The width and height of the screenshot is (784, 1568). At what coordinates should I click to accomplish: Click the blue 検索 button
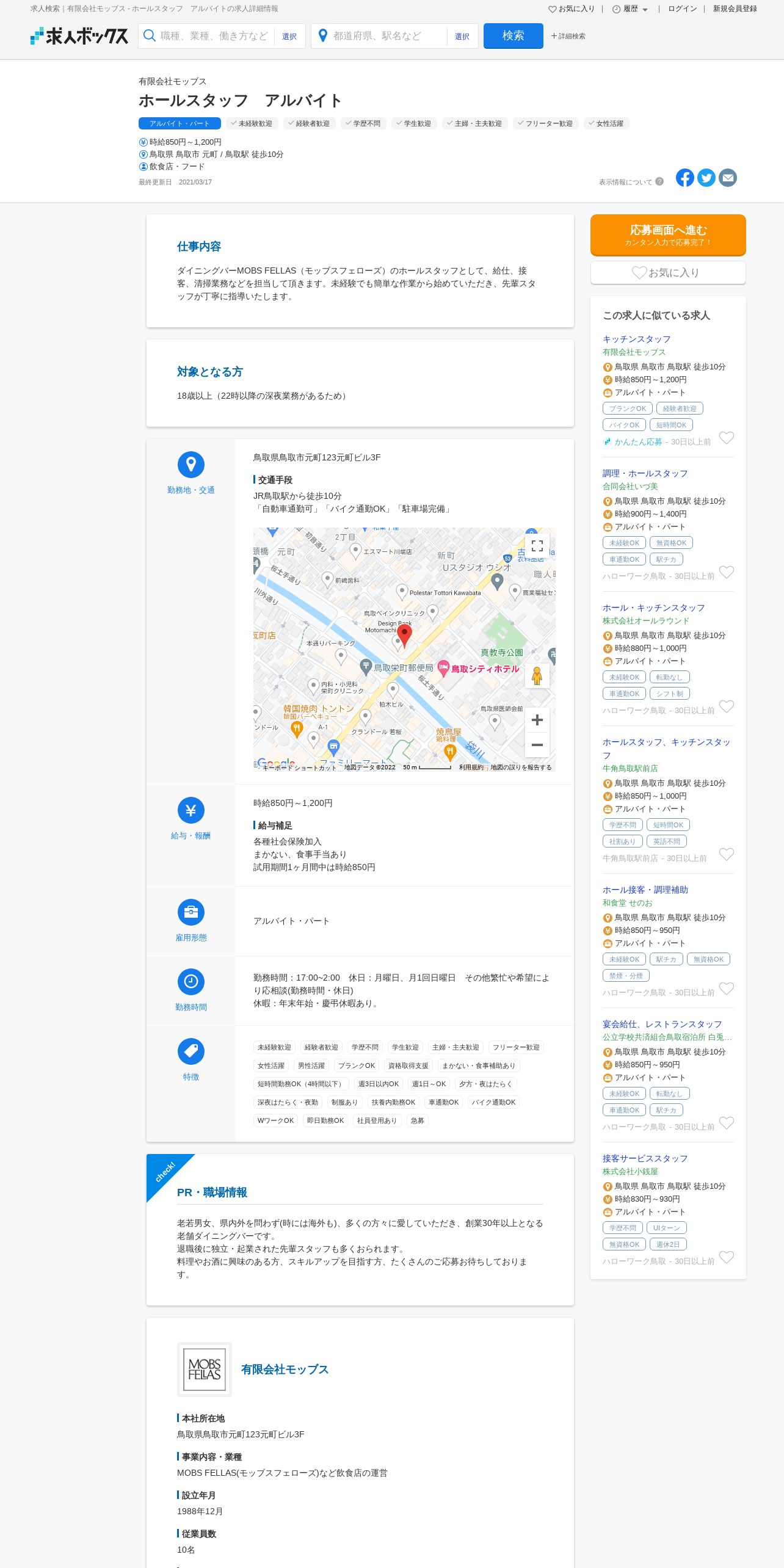click(514, 36)
